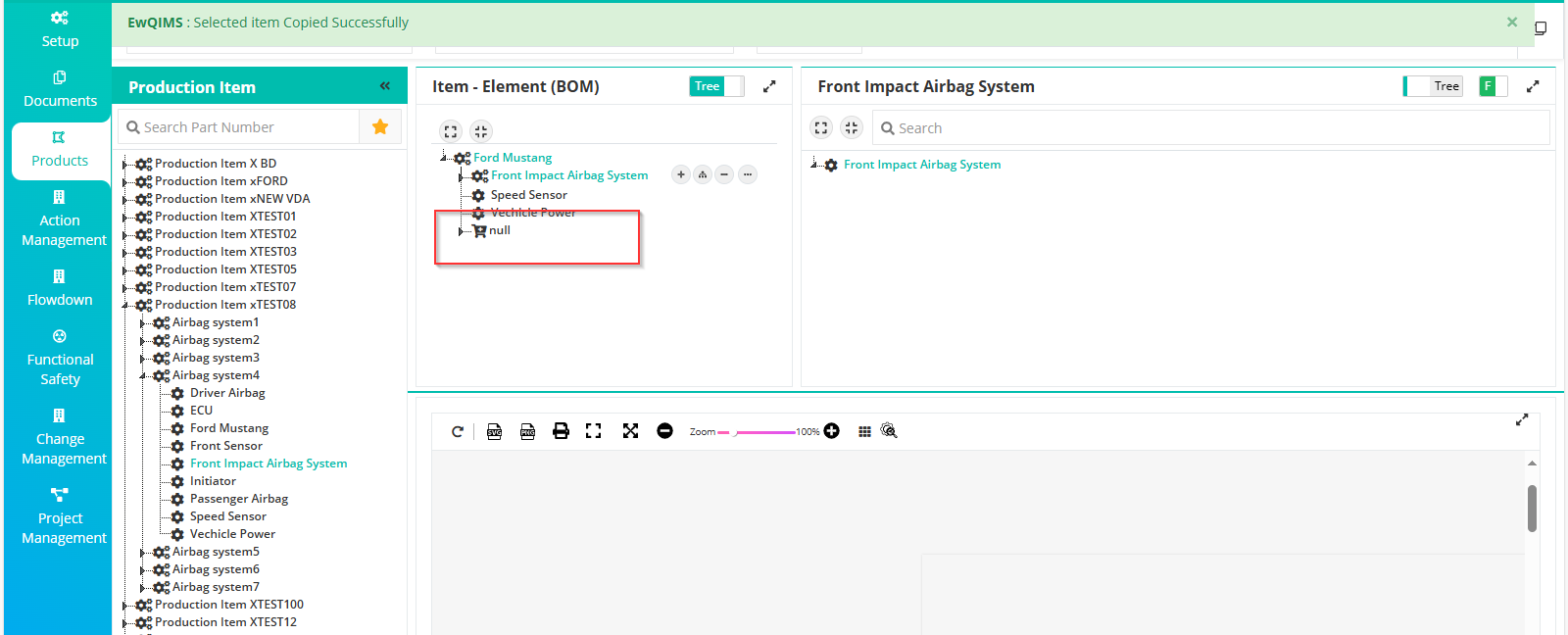Collapse the Ford Mustang BOM node
Screen dimensions: 1568x635
click(x=444, y=158)
